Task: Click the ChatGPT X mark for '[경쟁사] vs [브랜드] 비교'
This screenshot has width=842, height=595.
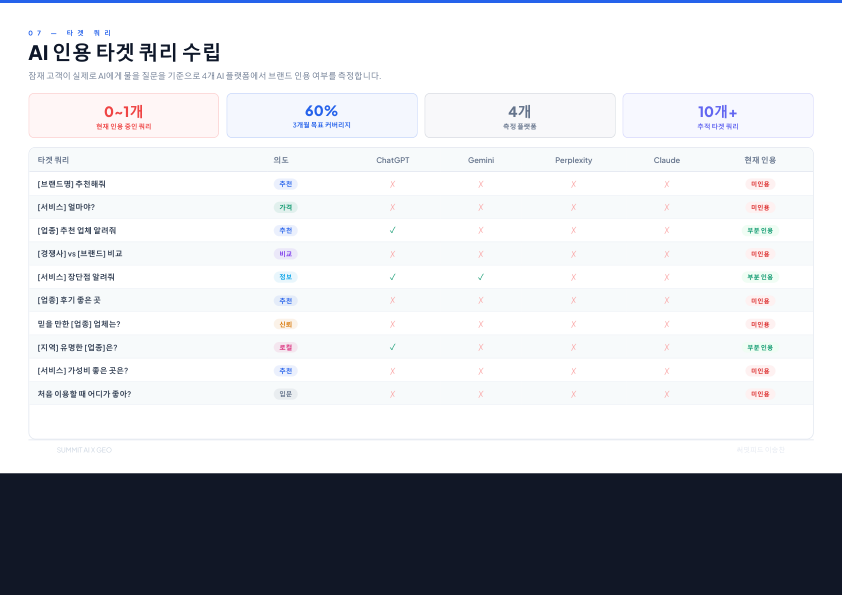Action: (393, 254)
